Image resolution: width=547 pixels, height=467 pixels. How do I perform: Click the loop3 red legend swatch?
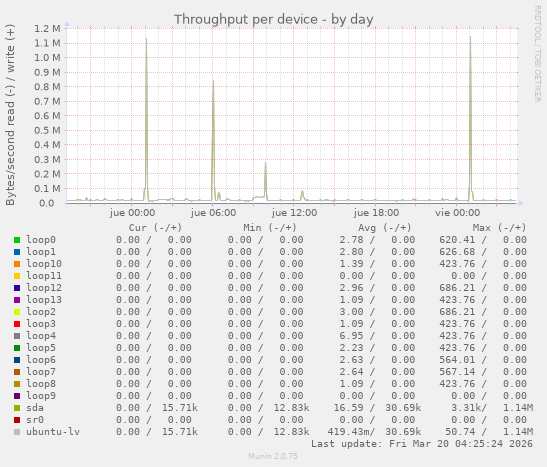pyautogui.click(x=17, y=324)
